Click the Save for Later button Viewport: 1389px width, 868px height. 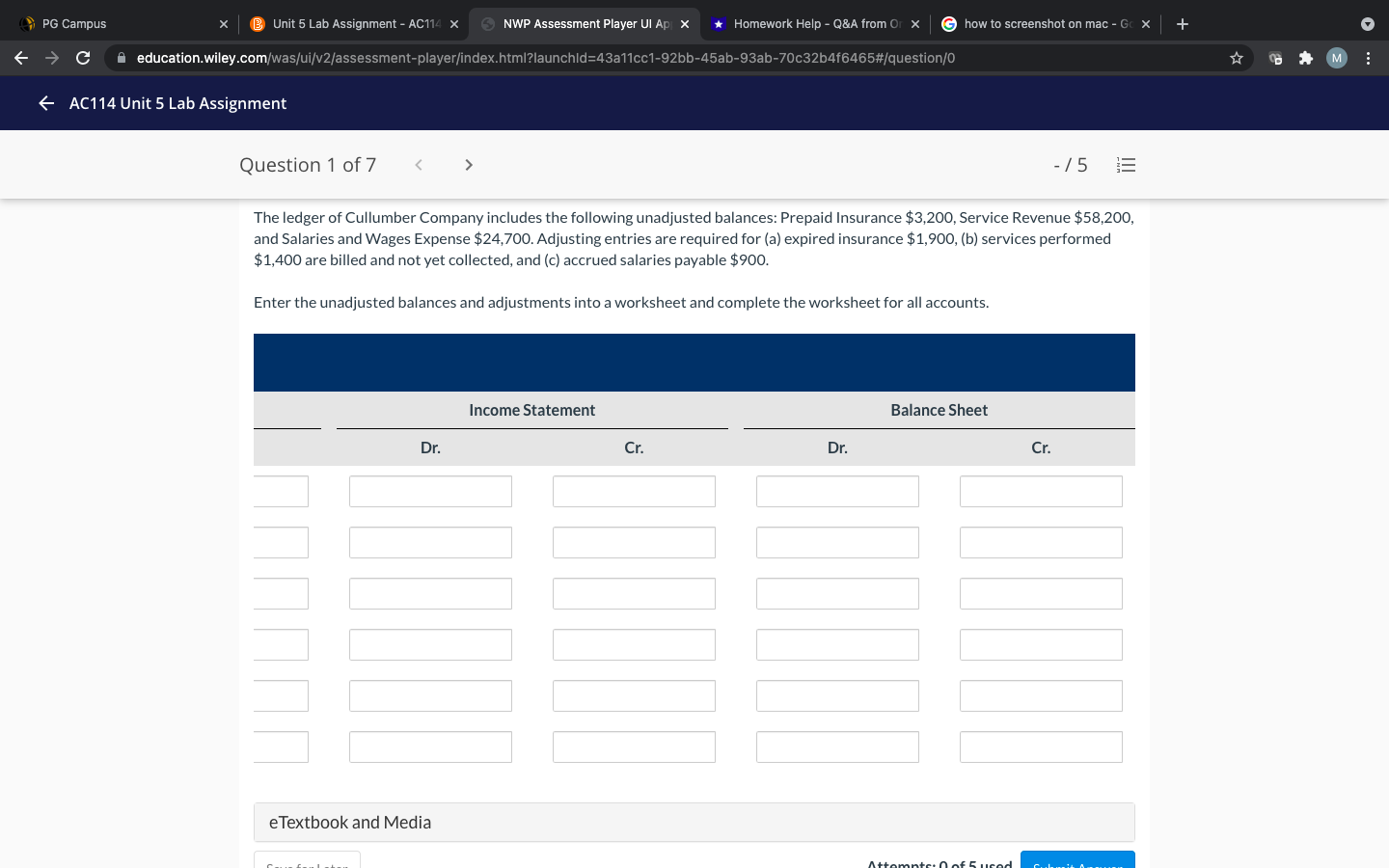click(306, 863)
